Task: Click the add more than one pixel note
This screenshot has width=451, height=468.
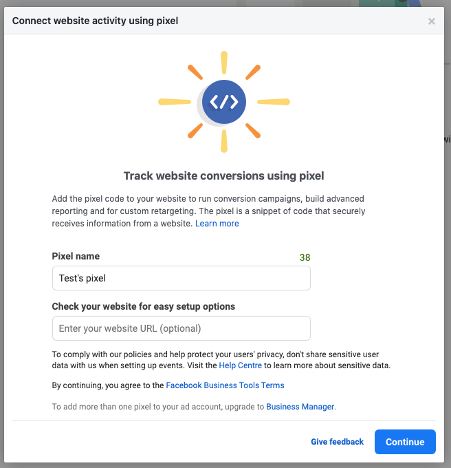Action: [194, 407]
